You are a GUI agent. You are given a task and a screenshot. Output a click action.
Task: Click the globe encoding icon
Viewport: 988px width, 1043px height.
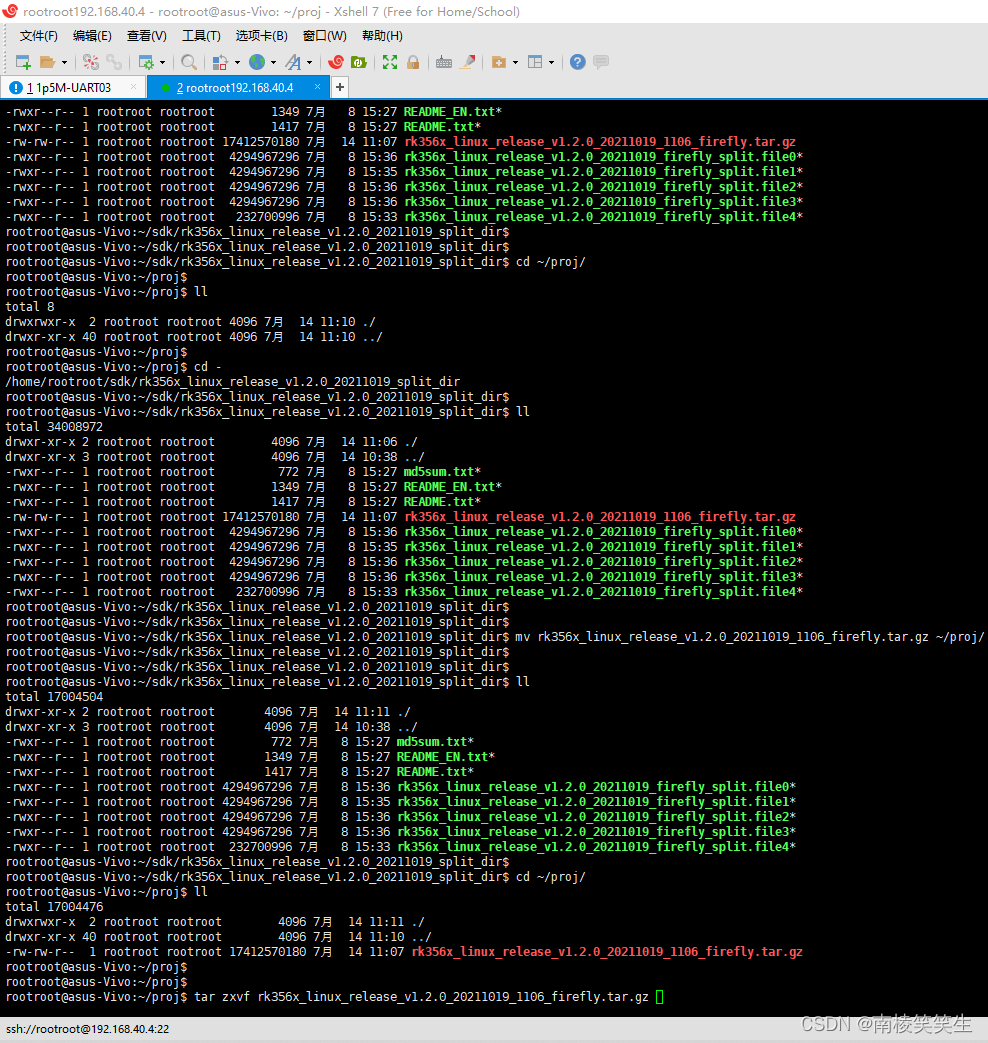point(257,63)
